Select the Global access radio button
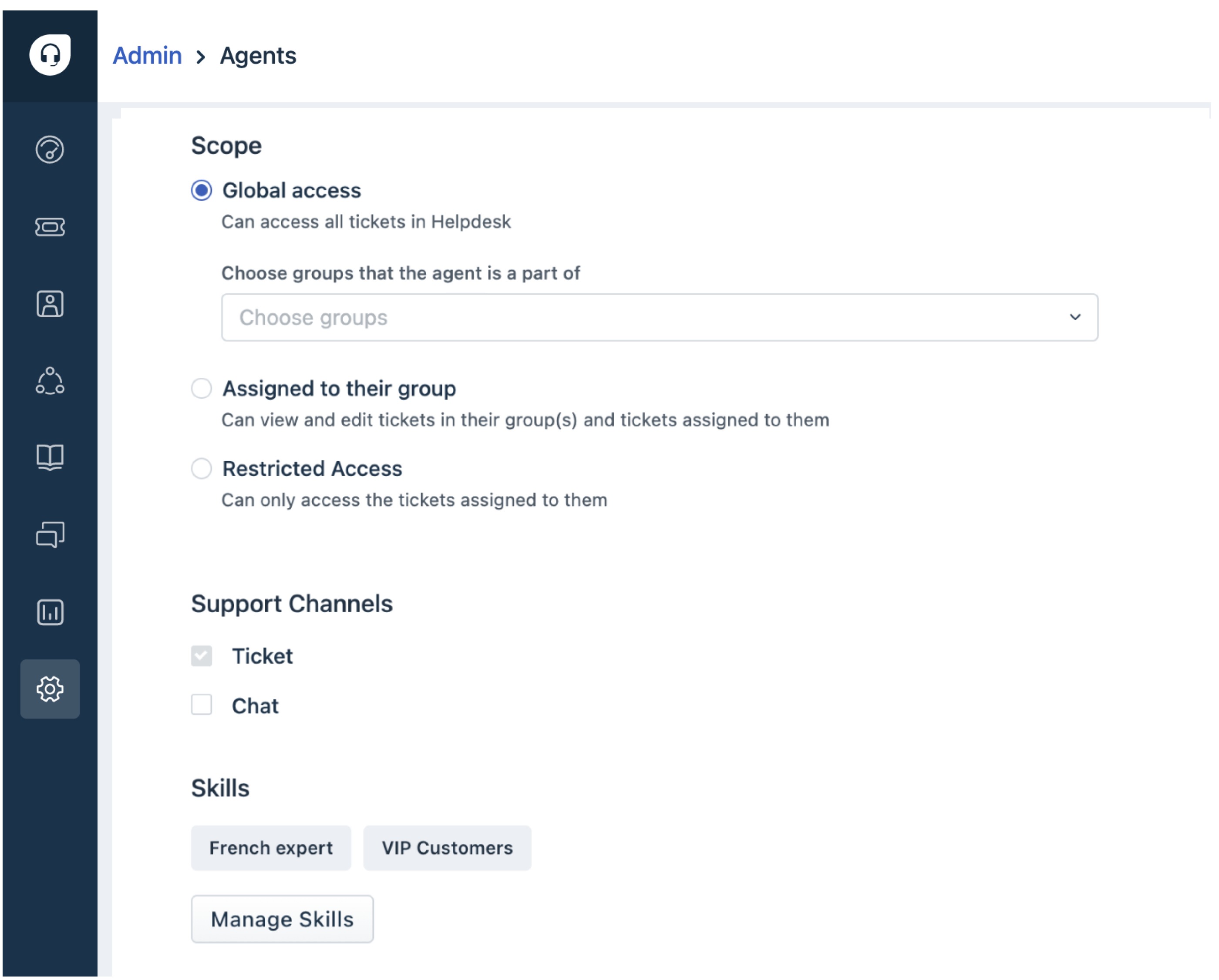The image size is (1219, 980). point(201,191)
